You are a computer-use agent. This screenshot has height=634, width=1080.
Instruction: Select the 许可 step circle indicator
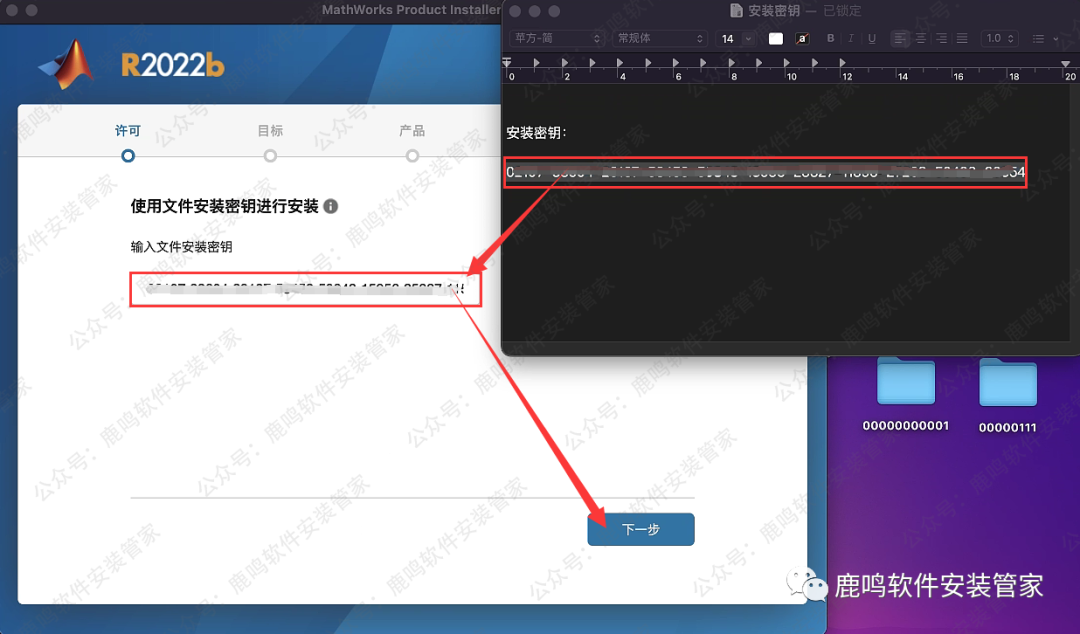(127, 156)
